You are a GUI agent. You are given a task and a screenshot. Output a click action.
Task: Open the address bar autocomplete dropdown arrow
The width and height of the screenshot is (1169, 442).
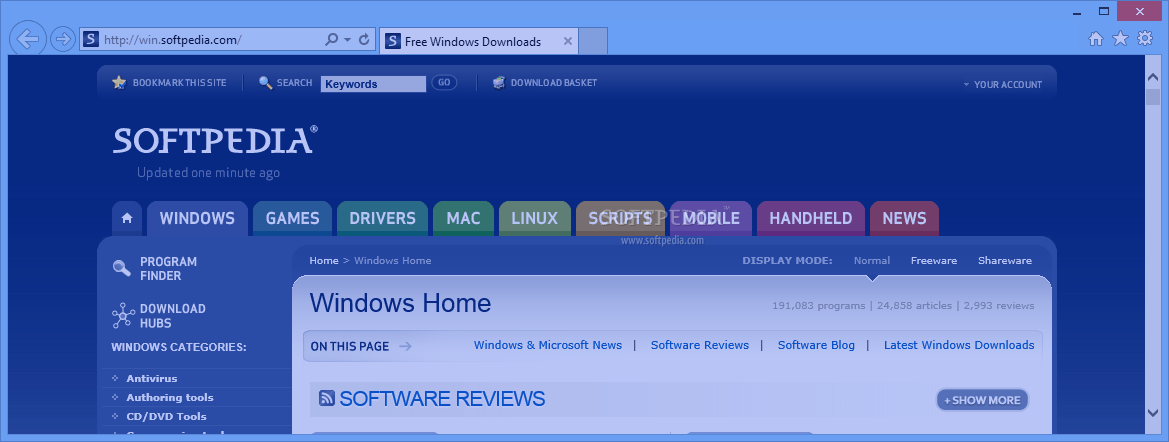[347, 40]
